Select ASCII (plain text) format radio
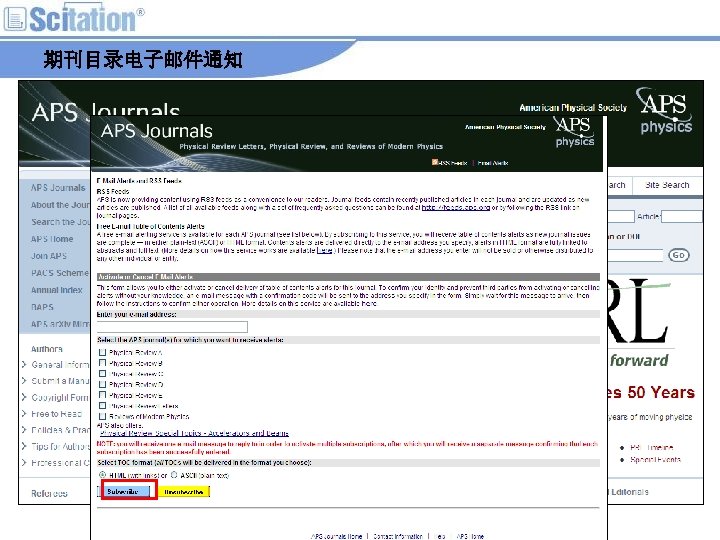 [x=174, y=475]
